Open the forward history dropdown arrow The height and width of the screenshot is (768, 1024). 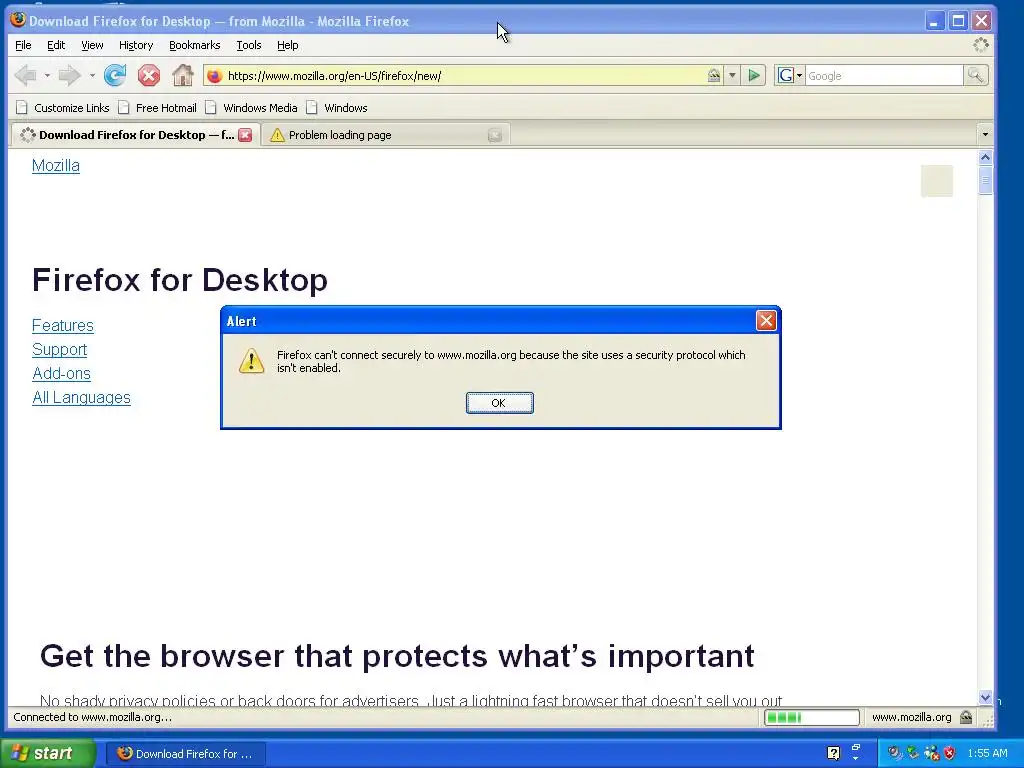pos(92,76)
